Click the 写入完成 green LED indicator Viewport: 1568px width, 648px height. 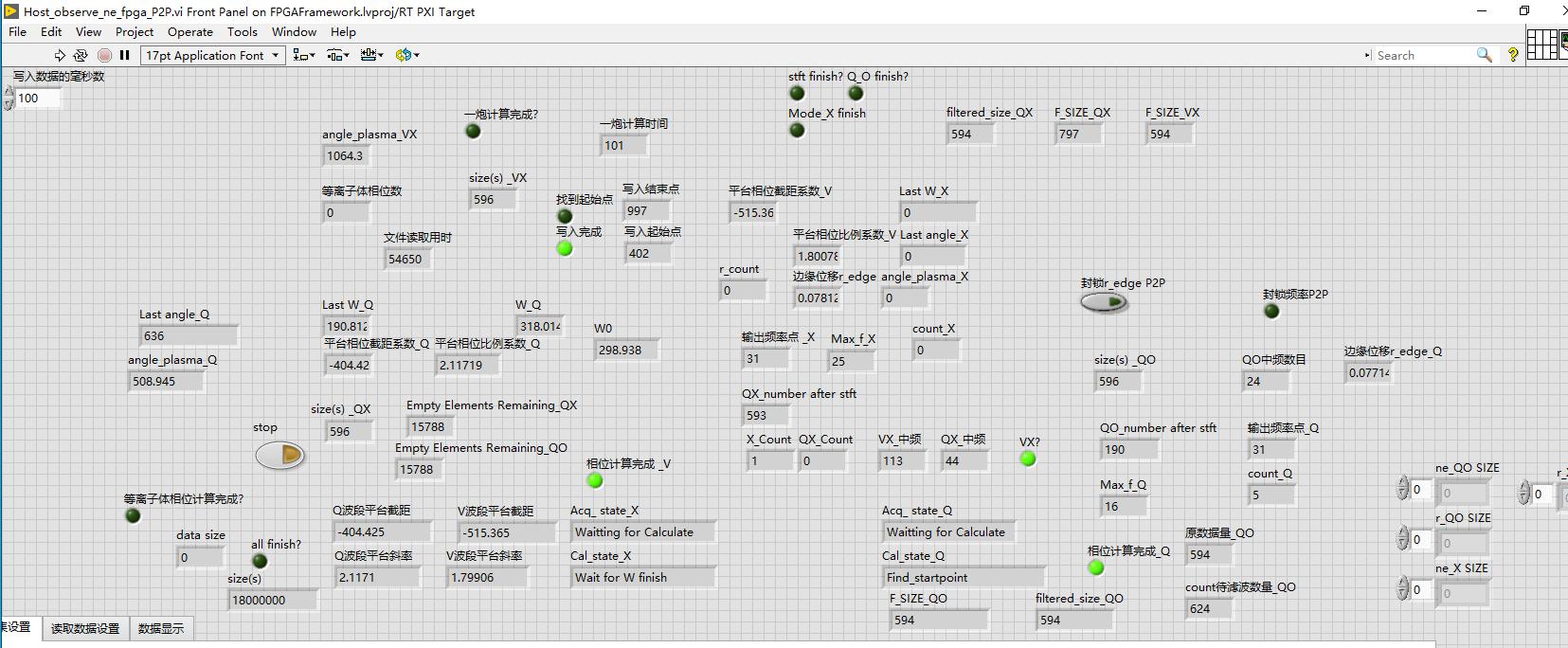point(565,249)
